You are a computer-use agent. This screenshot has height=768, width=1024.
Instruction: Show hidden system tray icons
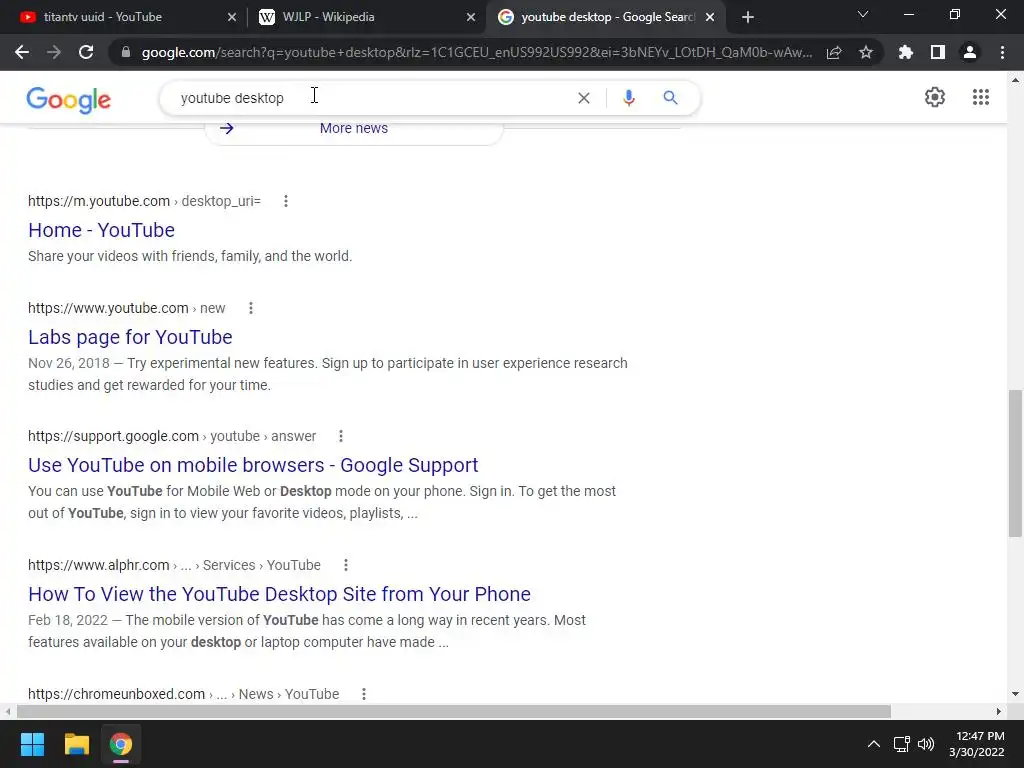point(873,744)
